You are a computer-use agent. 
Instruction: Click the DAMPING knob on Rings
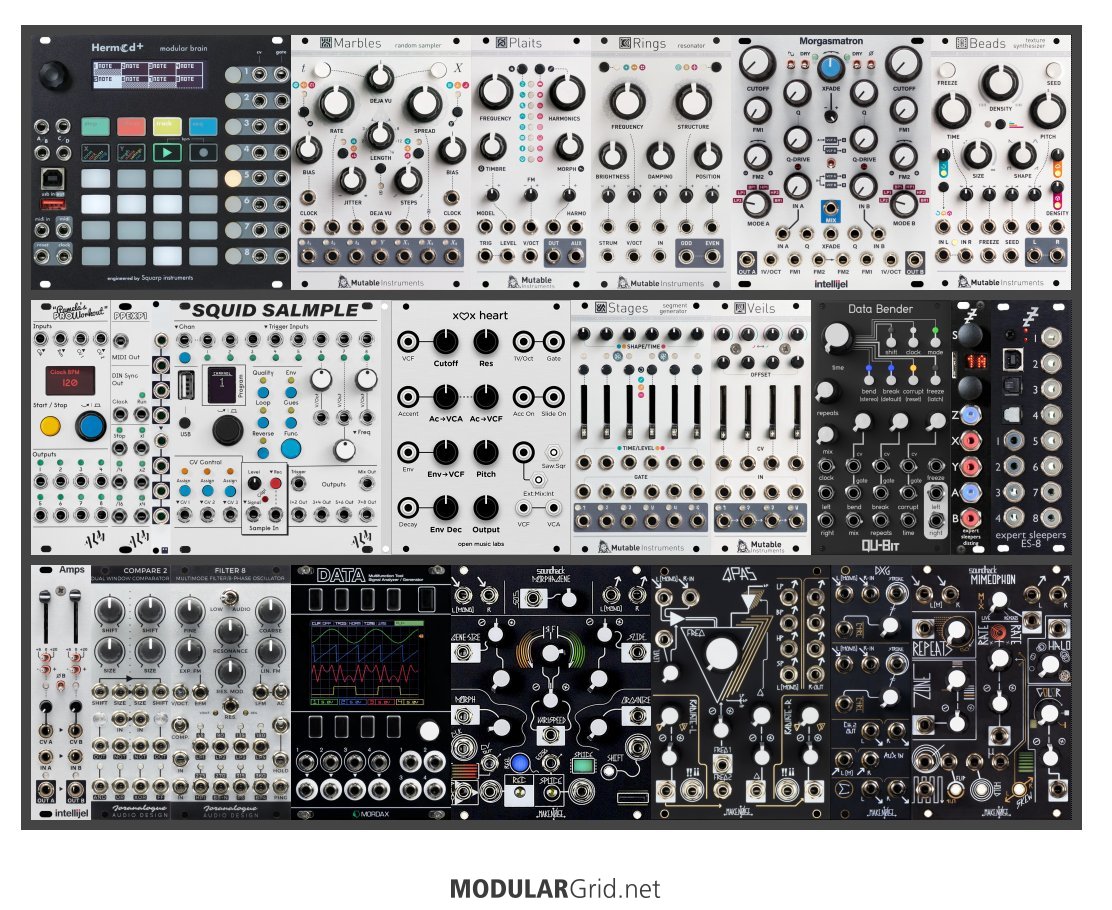(660, 156)
